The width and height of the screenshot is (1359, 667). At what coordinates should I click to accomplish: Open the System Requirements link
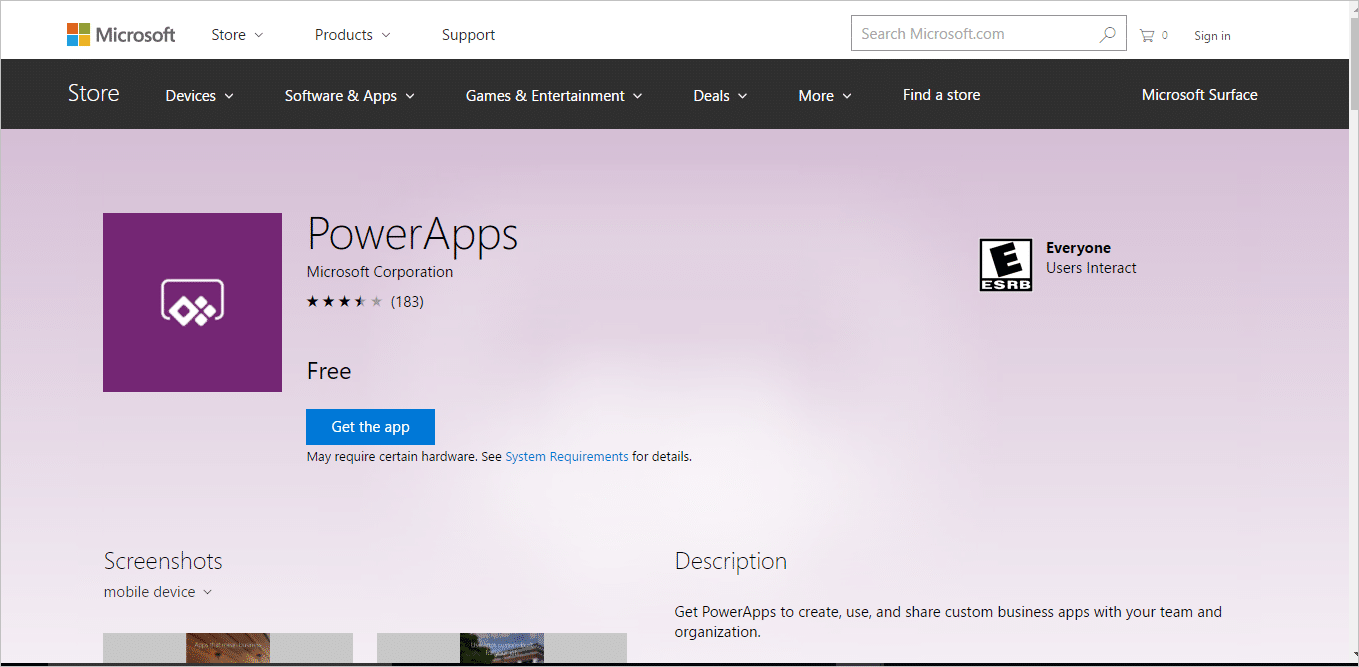point(567,456)
